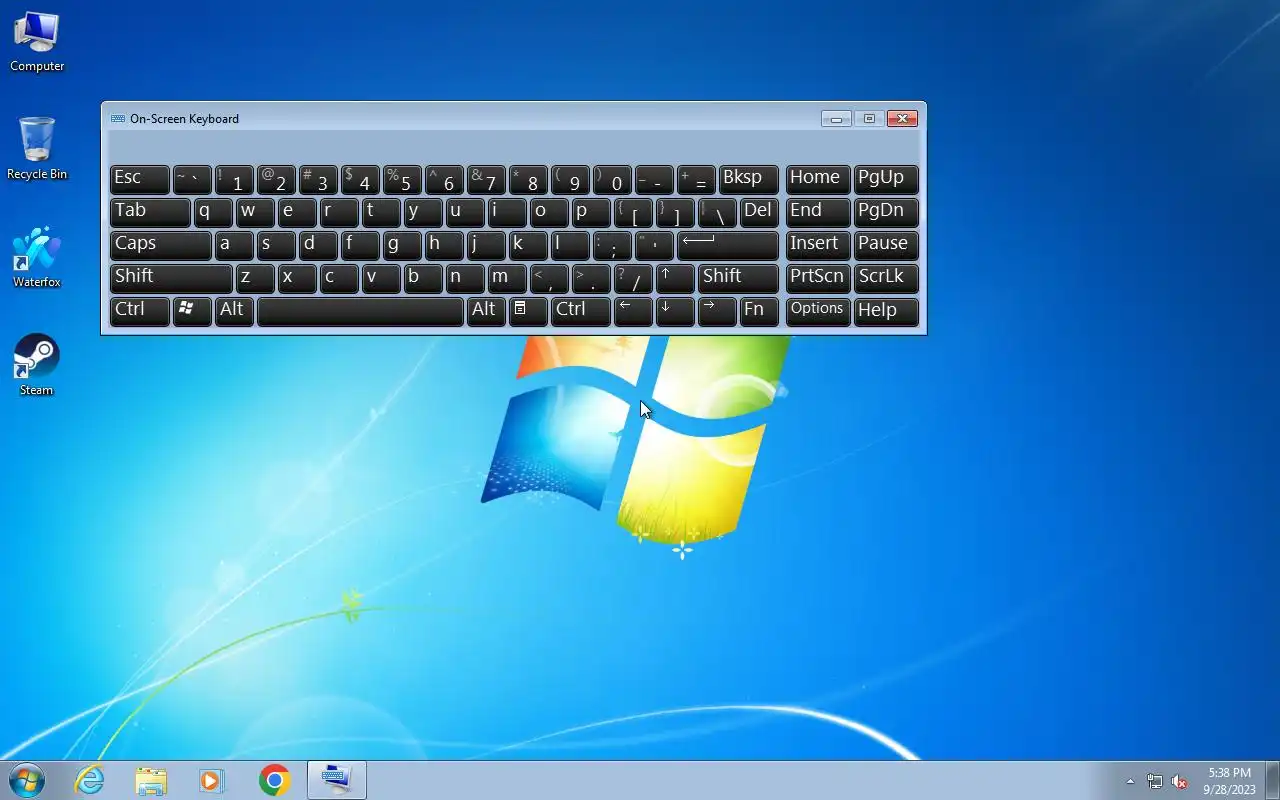
Task: Open the keyboard Options button
Action: click(818, 311)
